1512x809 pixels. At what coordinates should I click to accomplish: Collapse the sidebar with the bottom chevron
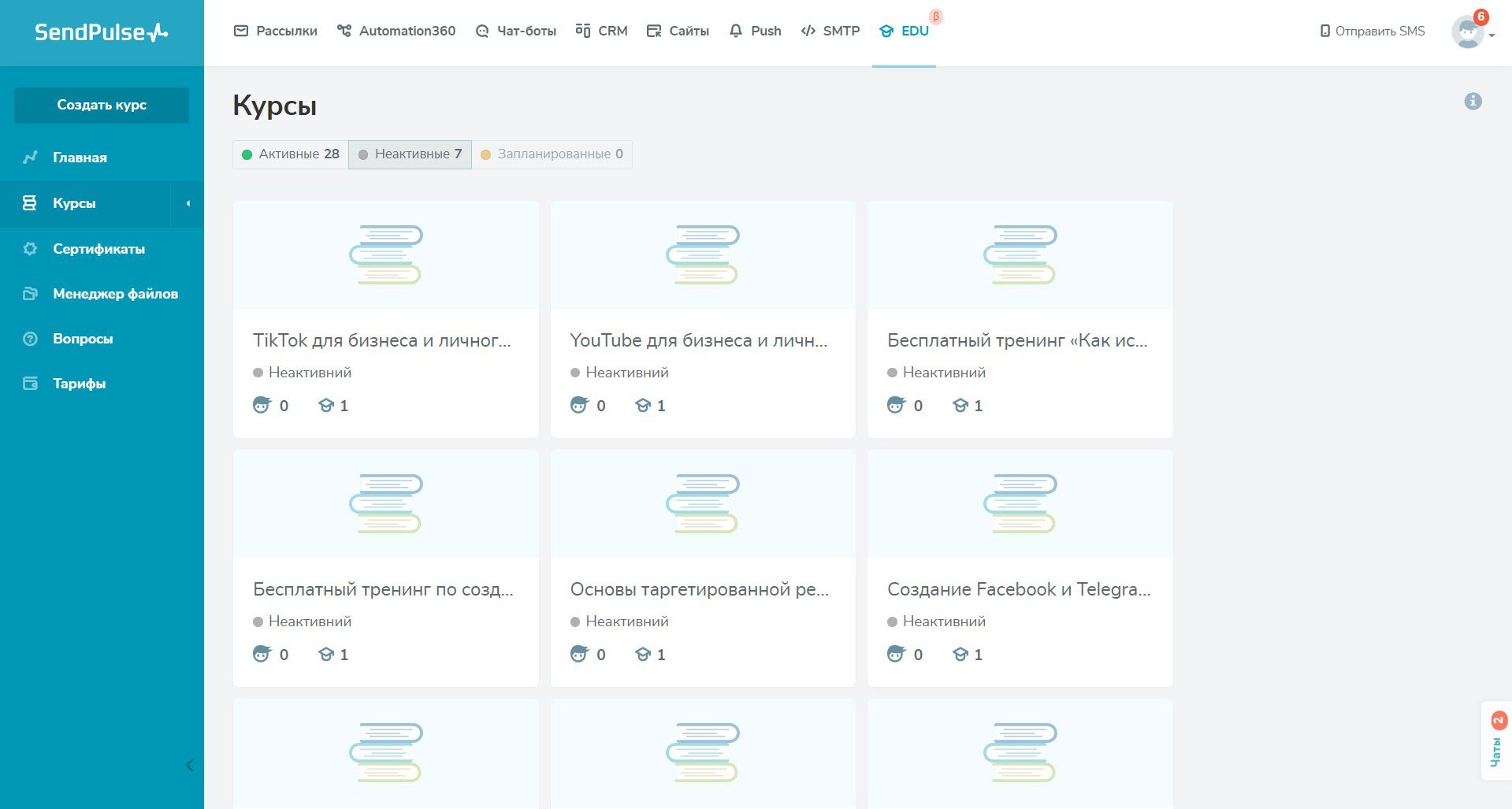(189, 765)
